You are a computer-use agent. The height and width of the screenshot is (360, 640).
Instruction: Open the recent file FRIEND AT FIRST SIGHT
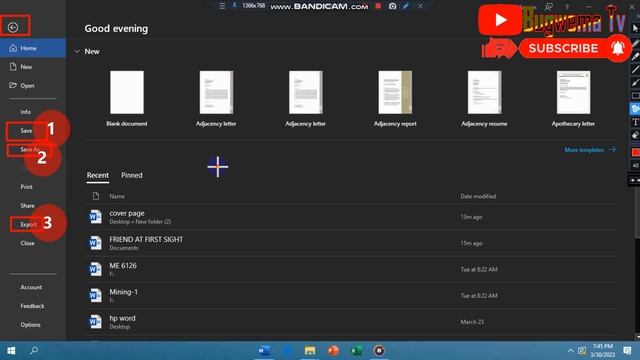pos(350,243)
